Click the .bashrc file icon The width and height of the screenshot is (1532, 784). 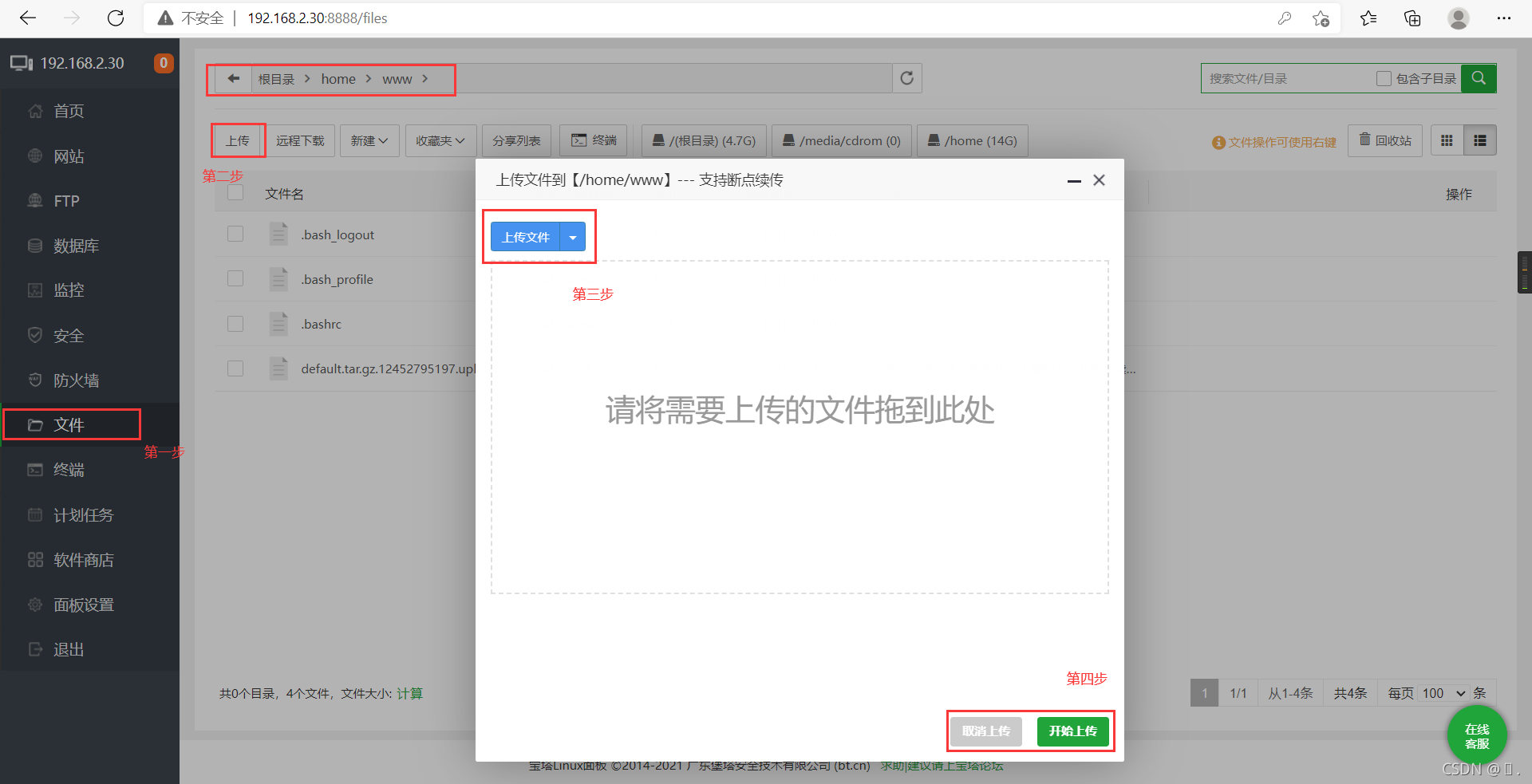278,323
